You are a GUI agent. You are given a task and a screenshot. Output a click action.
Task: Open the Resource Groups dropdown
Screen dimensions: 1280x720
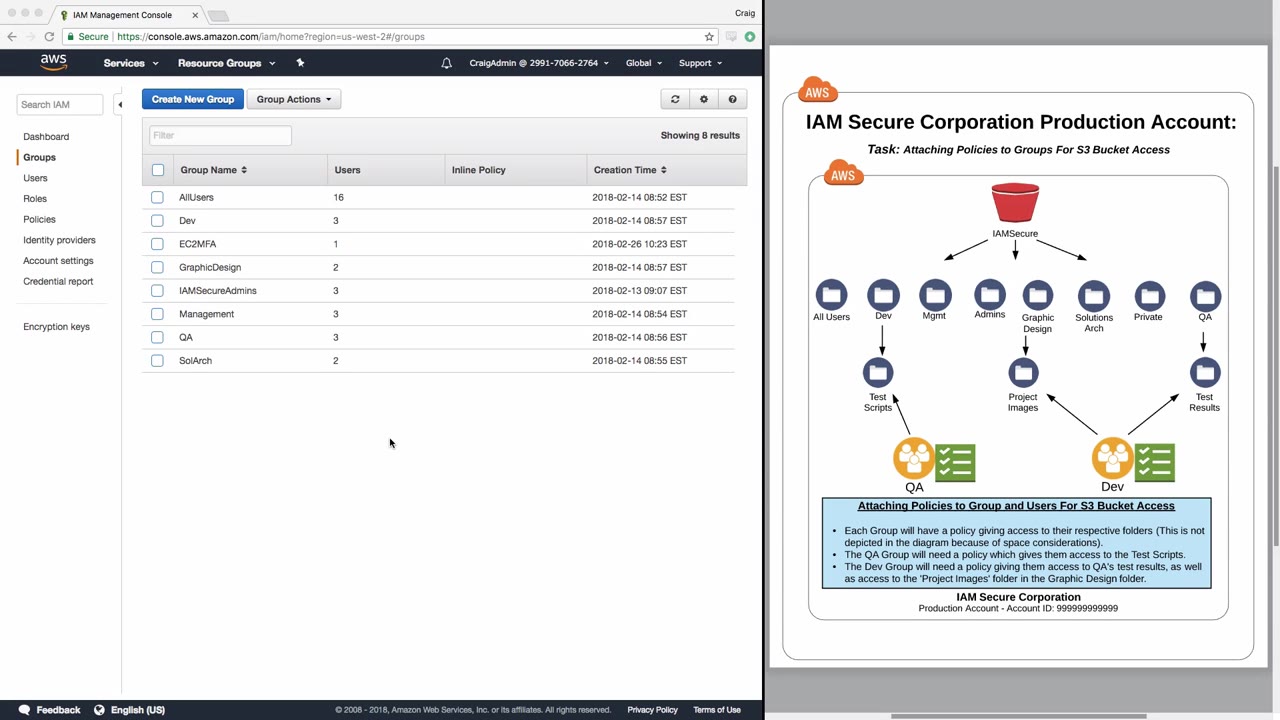point(226,63)
